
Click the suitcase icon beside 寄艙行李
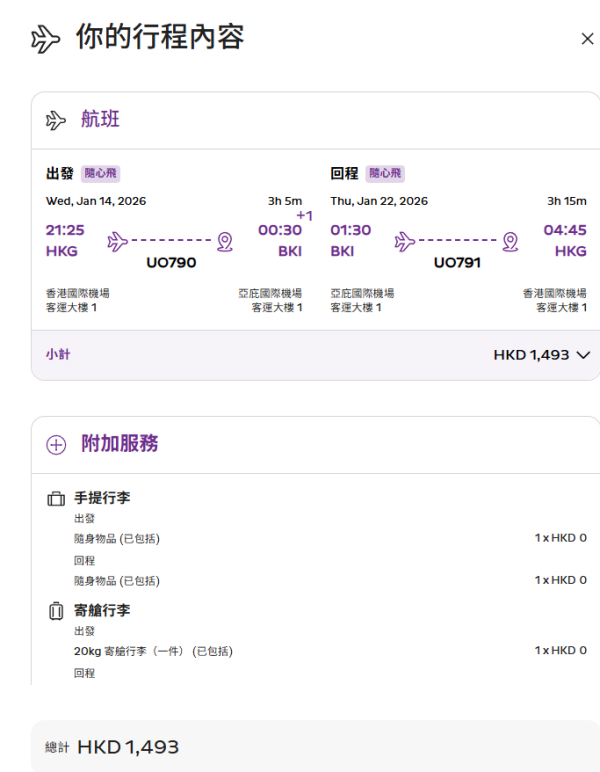[56, 610]
